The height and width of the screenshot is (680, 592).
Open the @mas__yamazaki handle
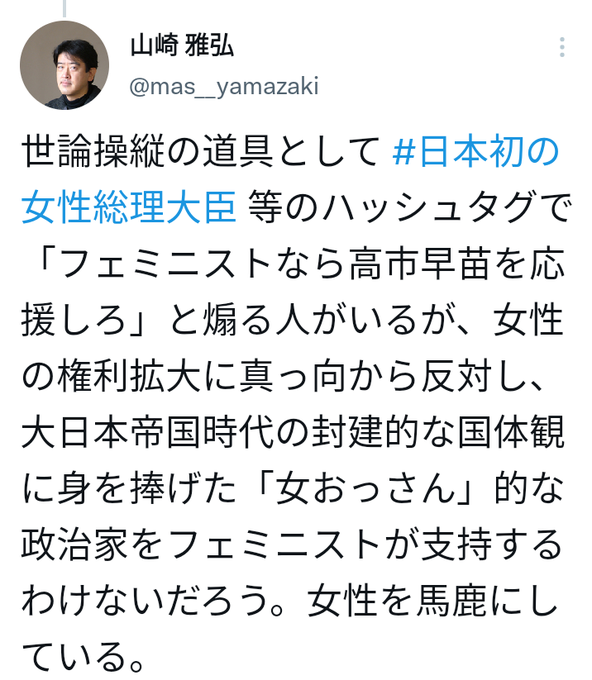224,86
